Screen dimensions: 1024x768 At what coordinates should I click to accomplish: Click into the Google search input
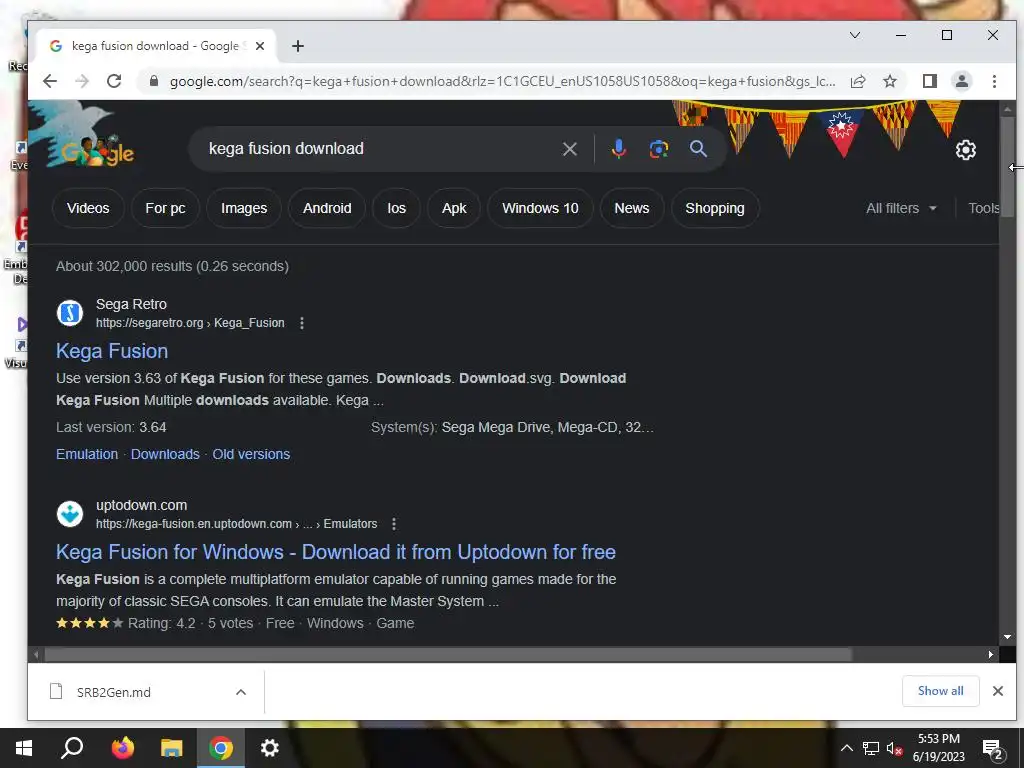tap(379, 149)
